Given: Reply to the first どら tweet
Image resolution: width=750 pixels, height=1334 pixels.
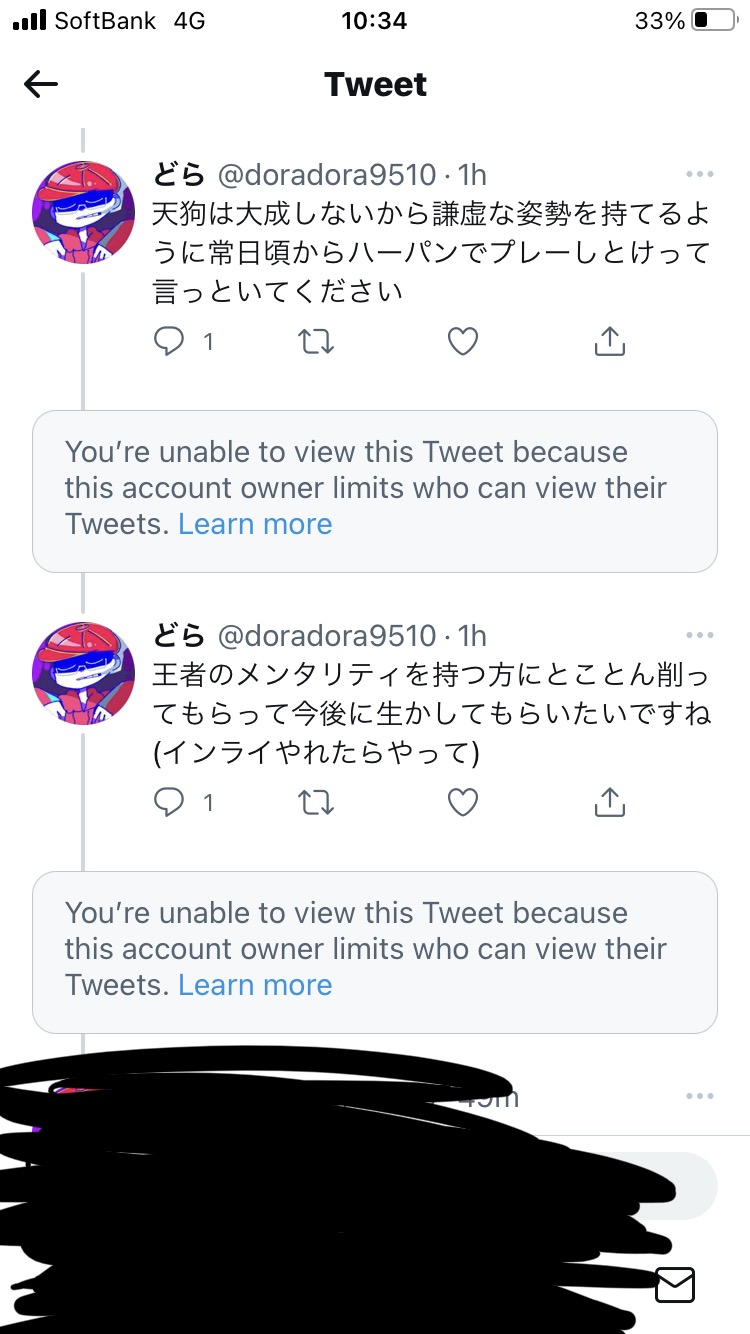Looking at the screenshot, I should [170, 342].
